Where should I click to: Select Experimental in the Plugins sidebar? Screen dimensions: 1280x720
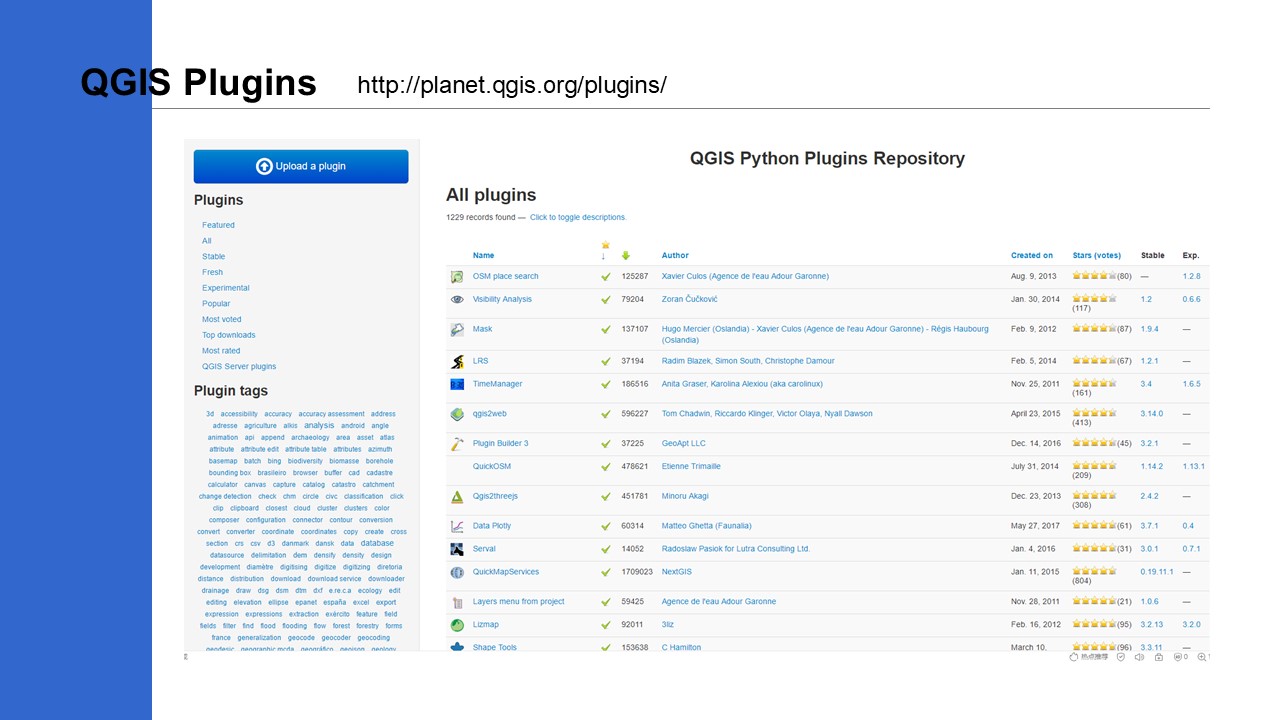click(x=226, y=288)
